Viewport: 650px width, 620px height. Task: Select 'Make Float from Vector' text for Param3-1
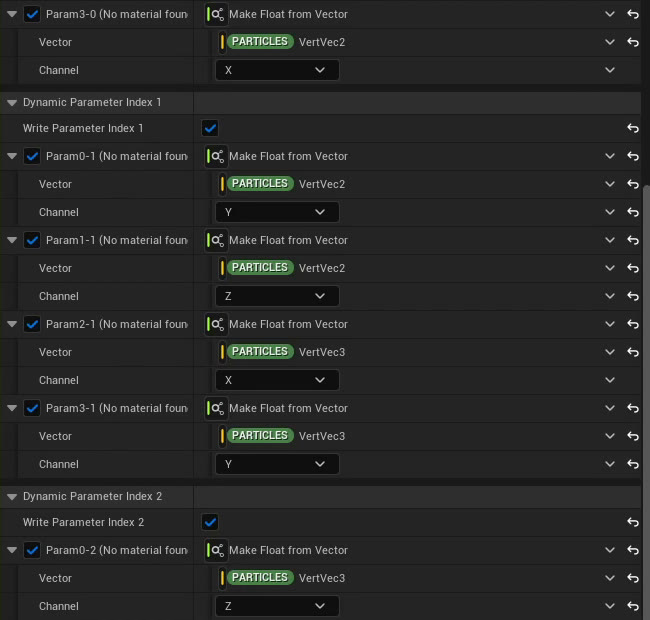point(289,408)
